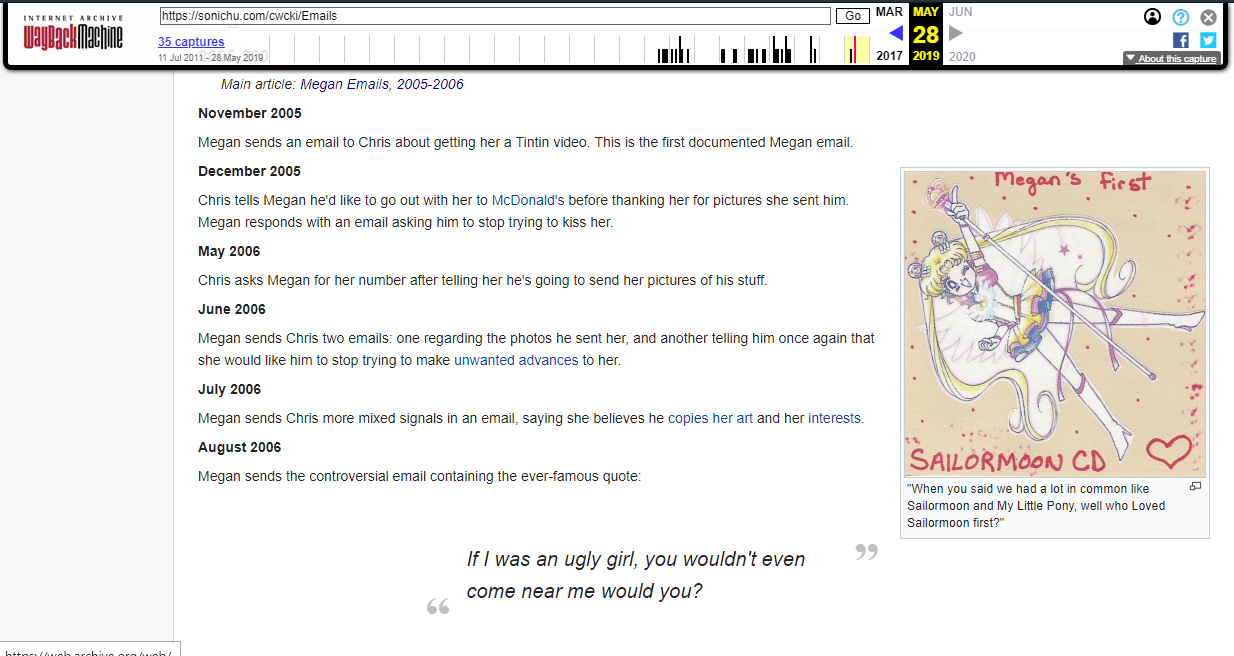Open Megan's first Sailormoon CD thumbnail
The height and width of the screenshot is (656, 1234).
tap(1055, 324)
